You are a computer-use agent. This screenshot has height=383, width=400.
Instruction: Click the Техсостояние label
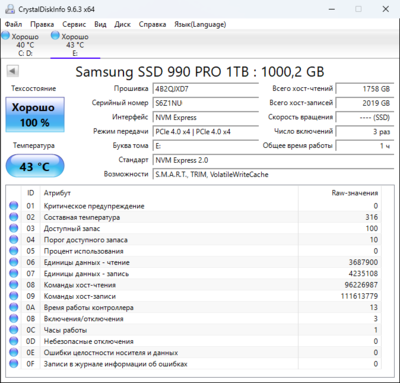34,88
